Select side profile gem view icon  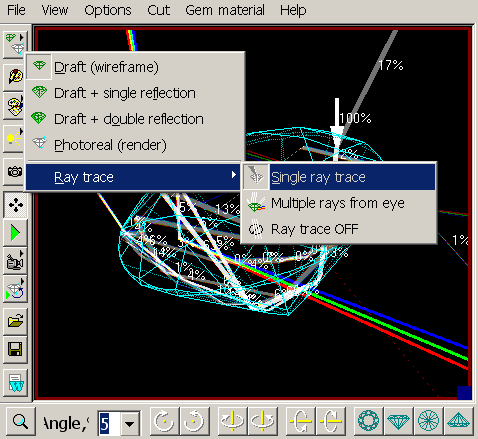coord(398,421)
